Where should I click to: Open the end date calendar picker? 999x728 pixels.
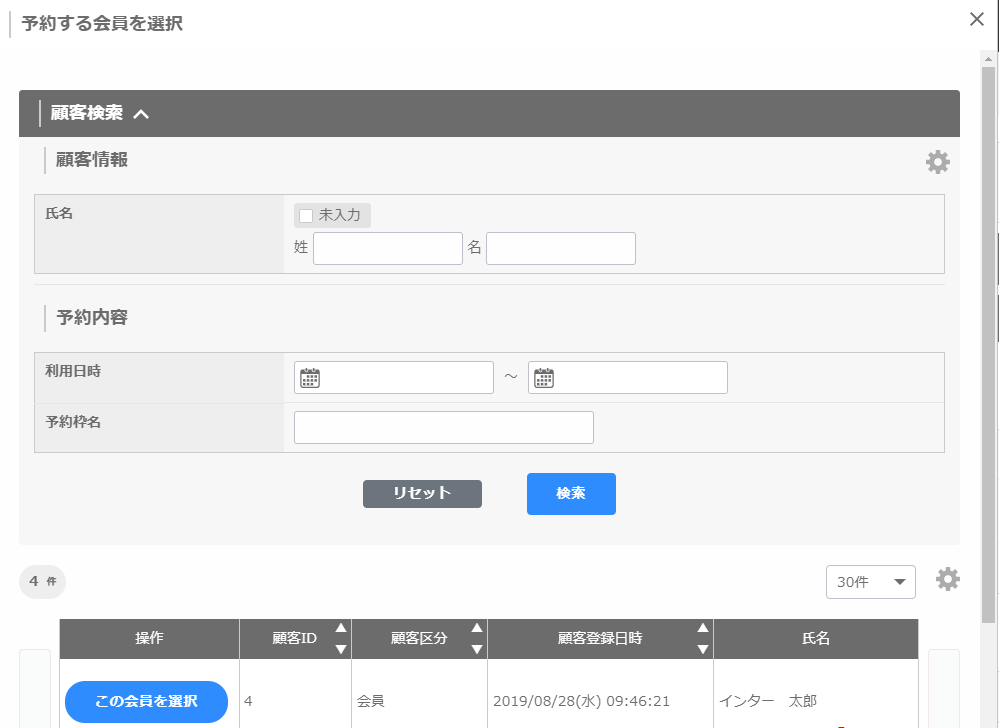pos(544,378)
